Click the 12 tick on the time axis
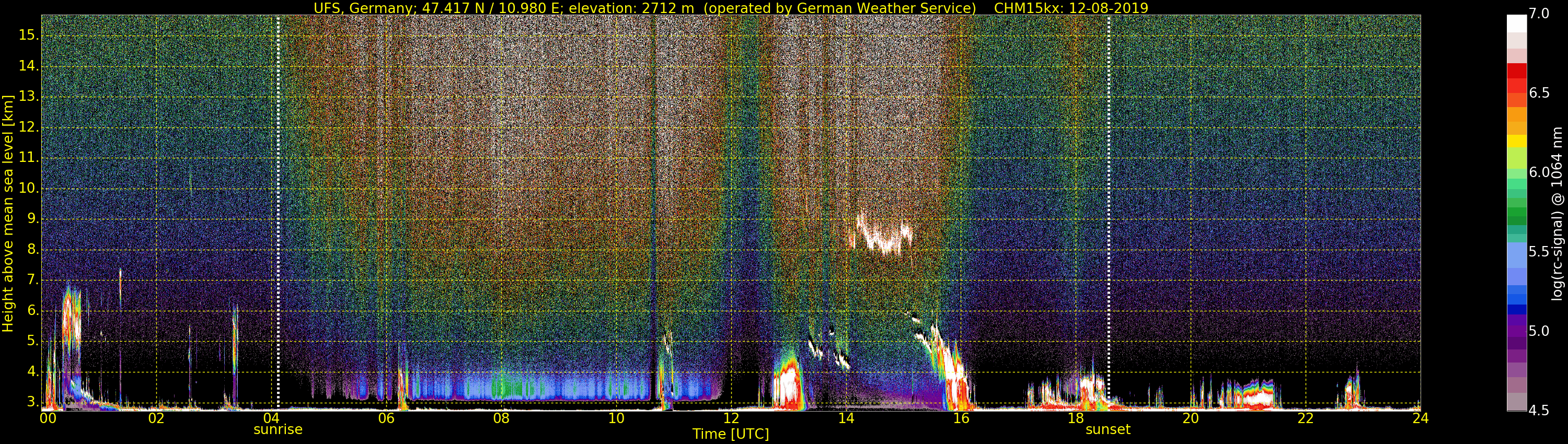The height and width of the screenshot is (444, 1568). [x=731, y=418]
